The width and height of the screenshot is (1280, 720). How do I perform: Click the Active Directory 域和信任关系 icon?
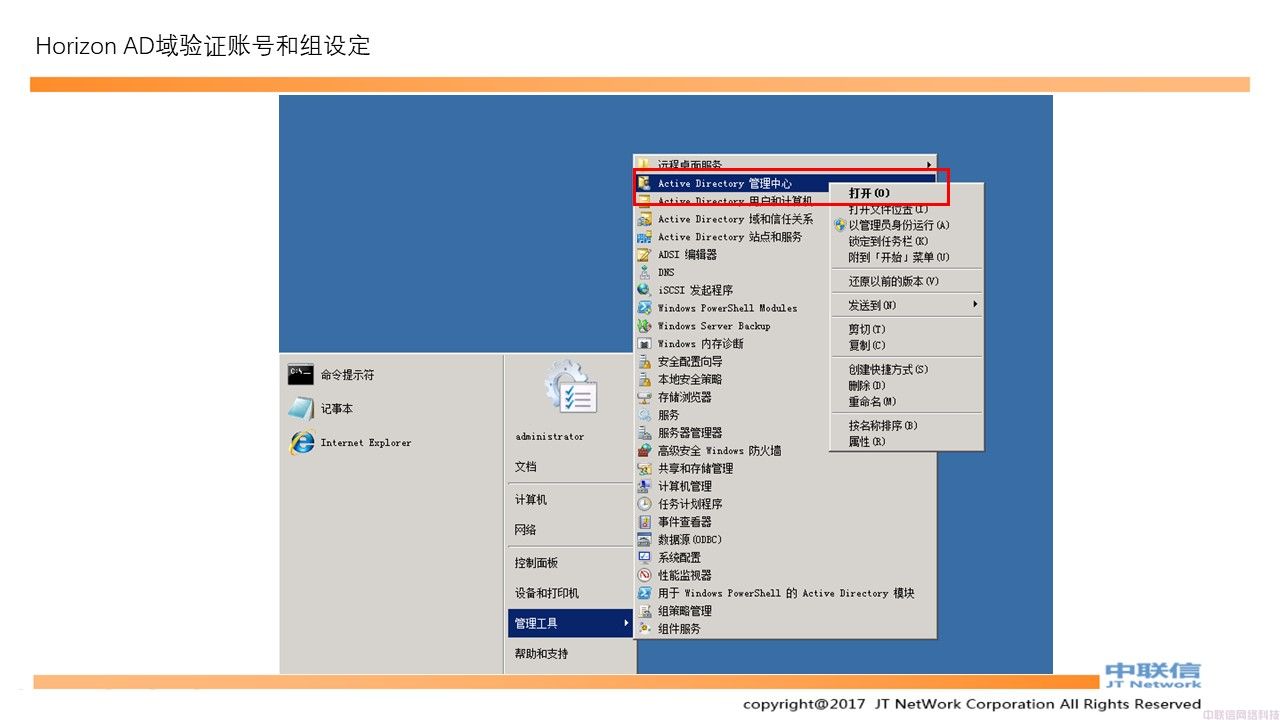[645, 219]
